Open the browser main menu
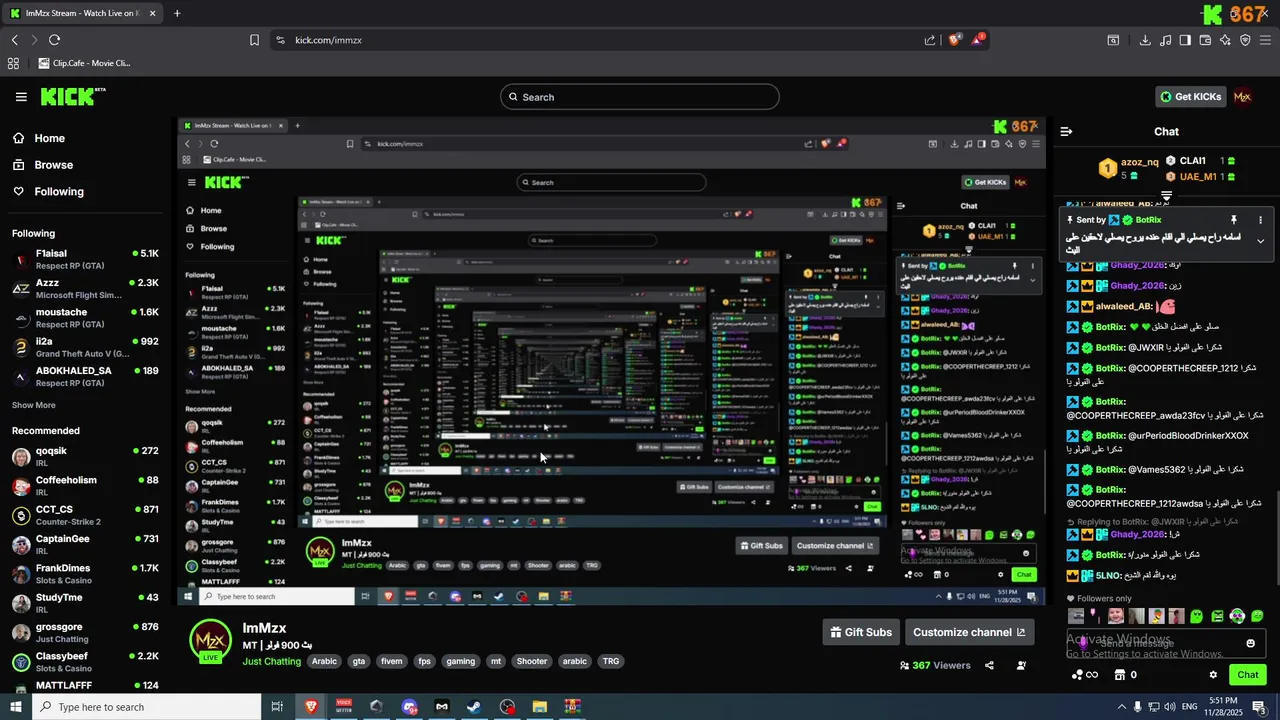The height and width of the screenshot is (720, 1280). [x=1266, y=40]
